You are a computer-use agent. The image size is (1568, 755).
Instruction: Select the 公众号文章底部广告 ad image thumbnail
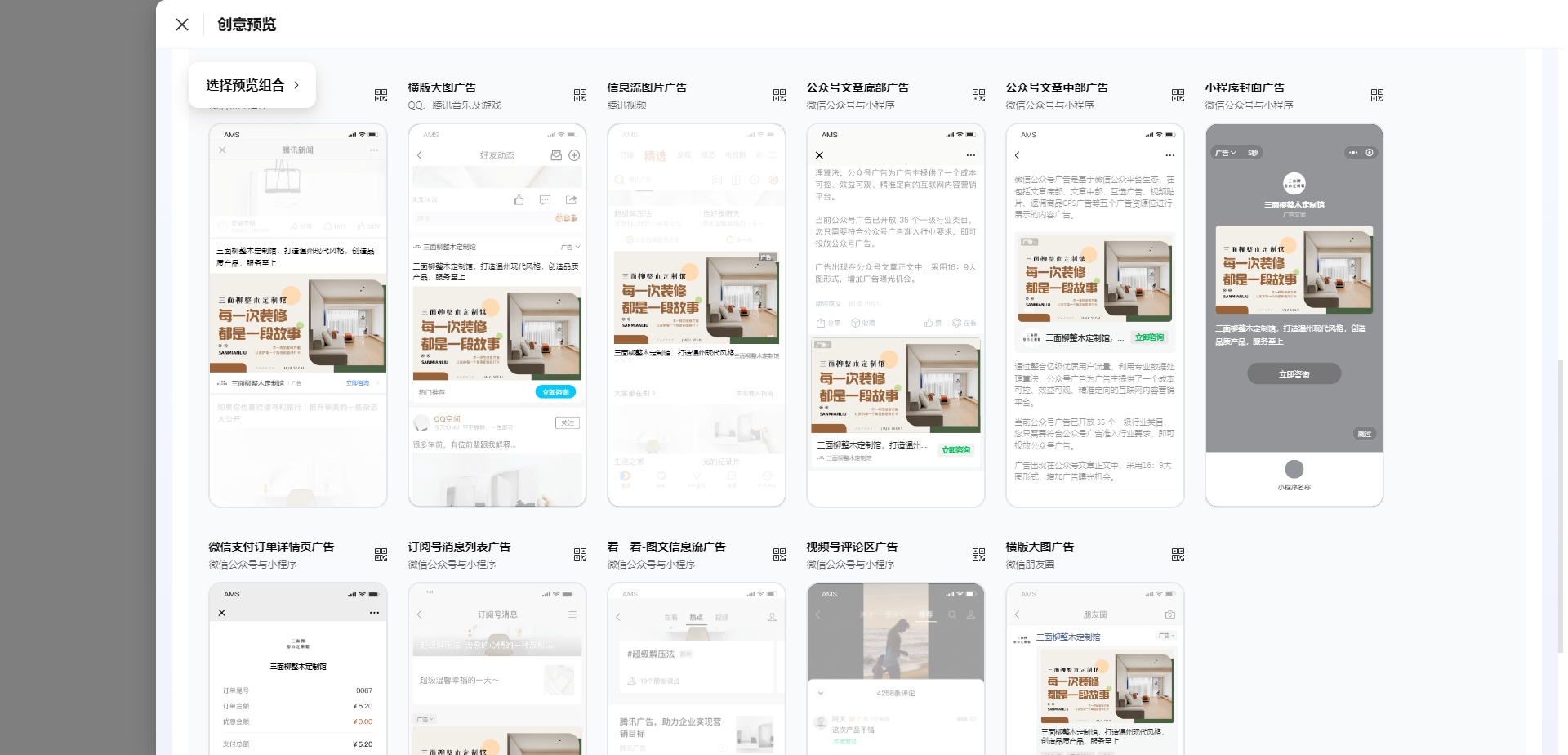(895, 386)
